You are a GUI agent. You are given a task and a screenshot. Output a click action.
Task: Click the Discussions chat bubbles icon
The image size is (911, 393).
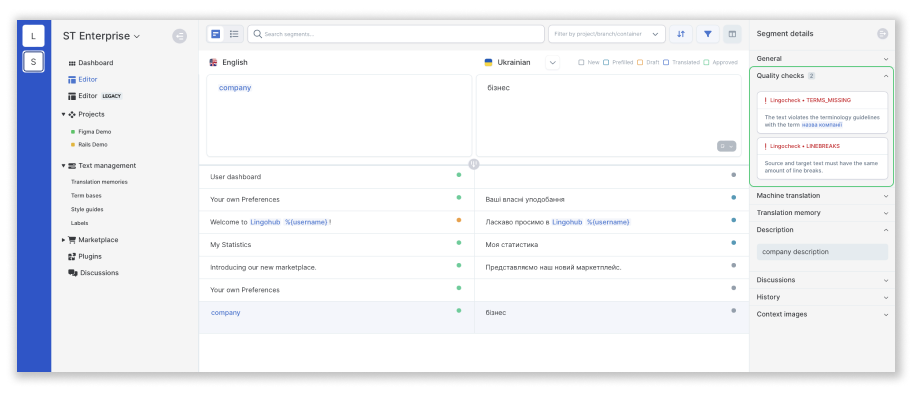[x=73, y=273]
